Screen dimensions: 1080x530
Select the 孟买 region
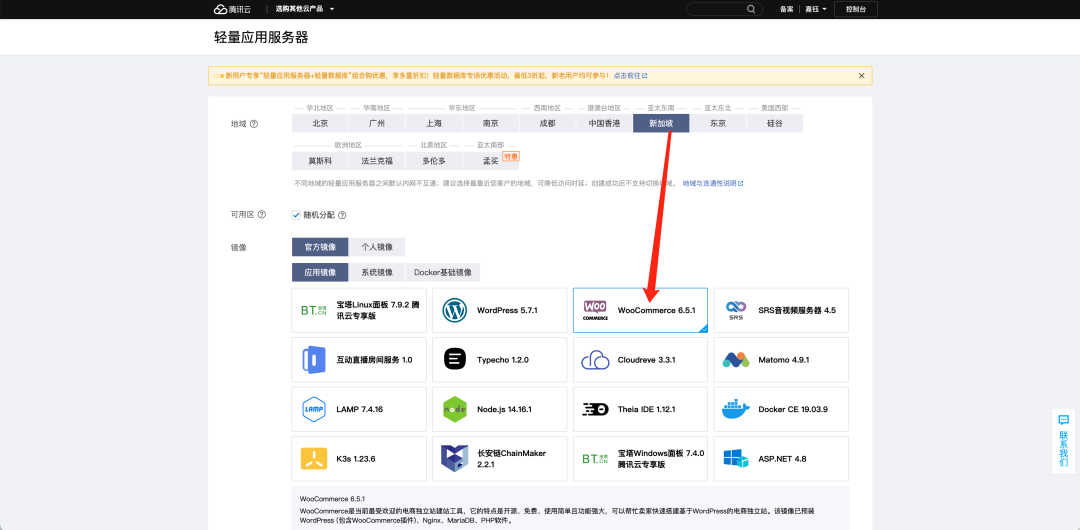490,161
